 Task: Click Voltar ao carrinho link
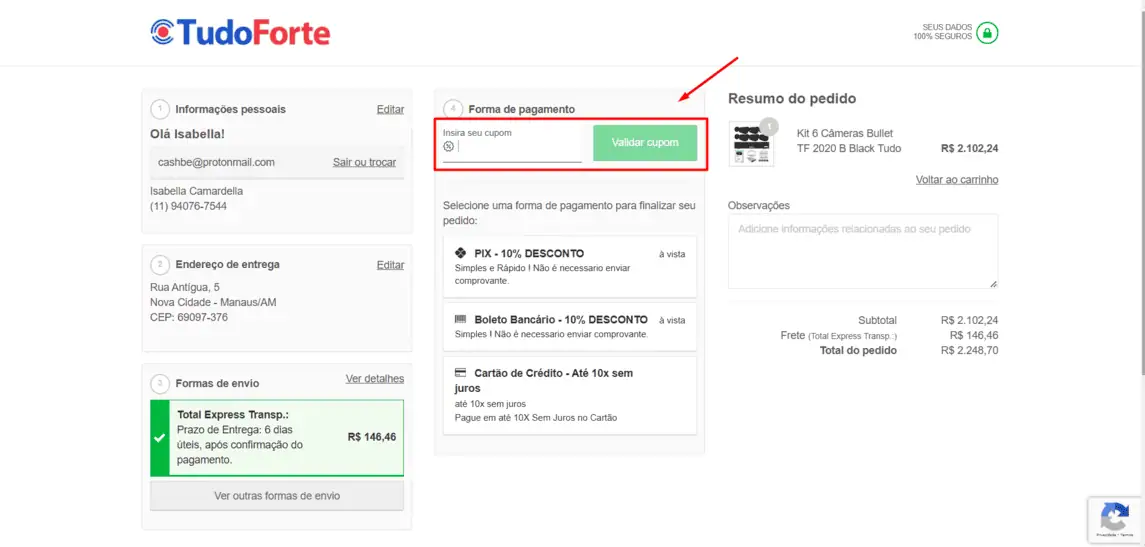(956, 180)
